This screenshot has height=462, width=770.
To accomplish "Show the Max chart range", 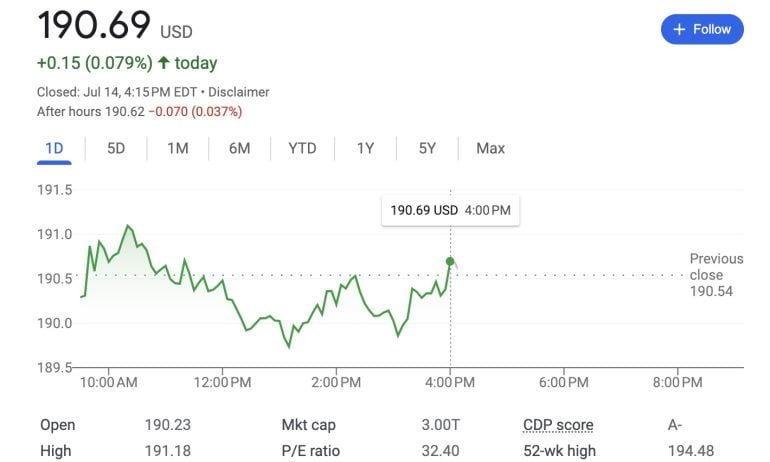I will coord(490,148).
